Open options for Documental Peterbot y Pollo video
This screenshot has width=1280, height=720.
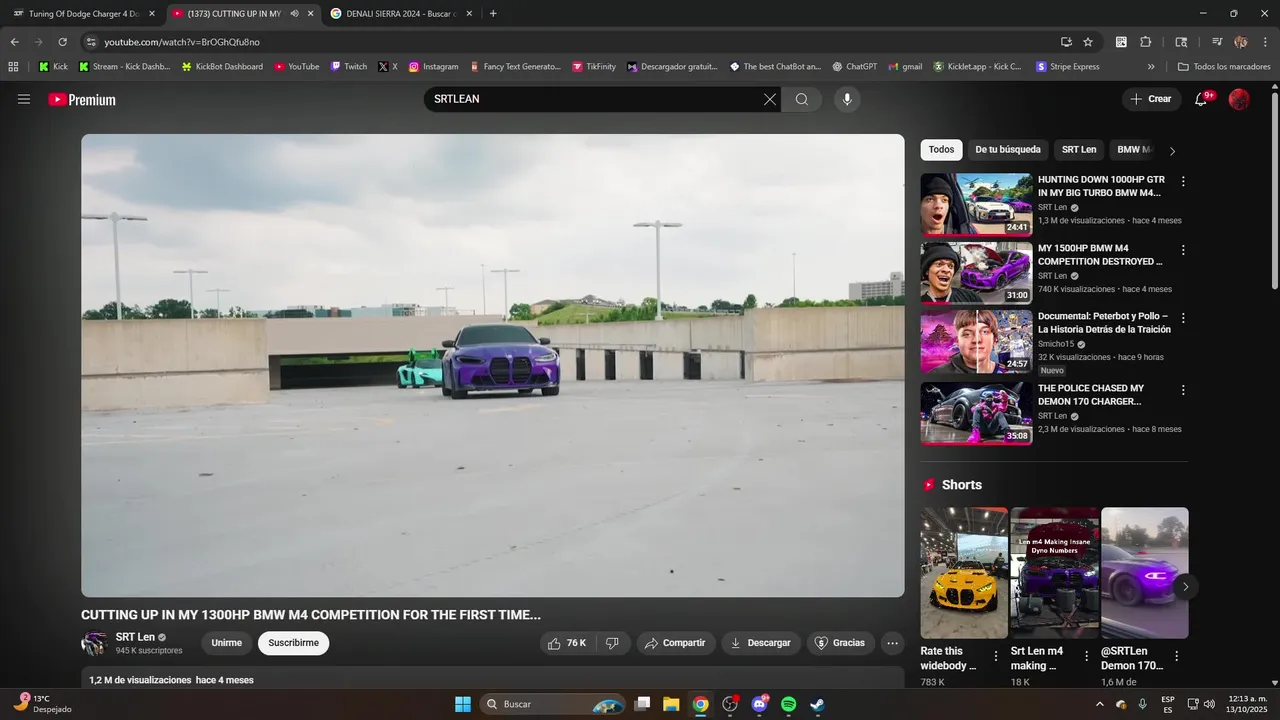pos(1183,318)
